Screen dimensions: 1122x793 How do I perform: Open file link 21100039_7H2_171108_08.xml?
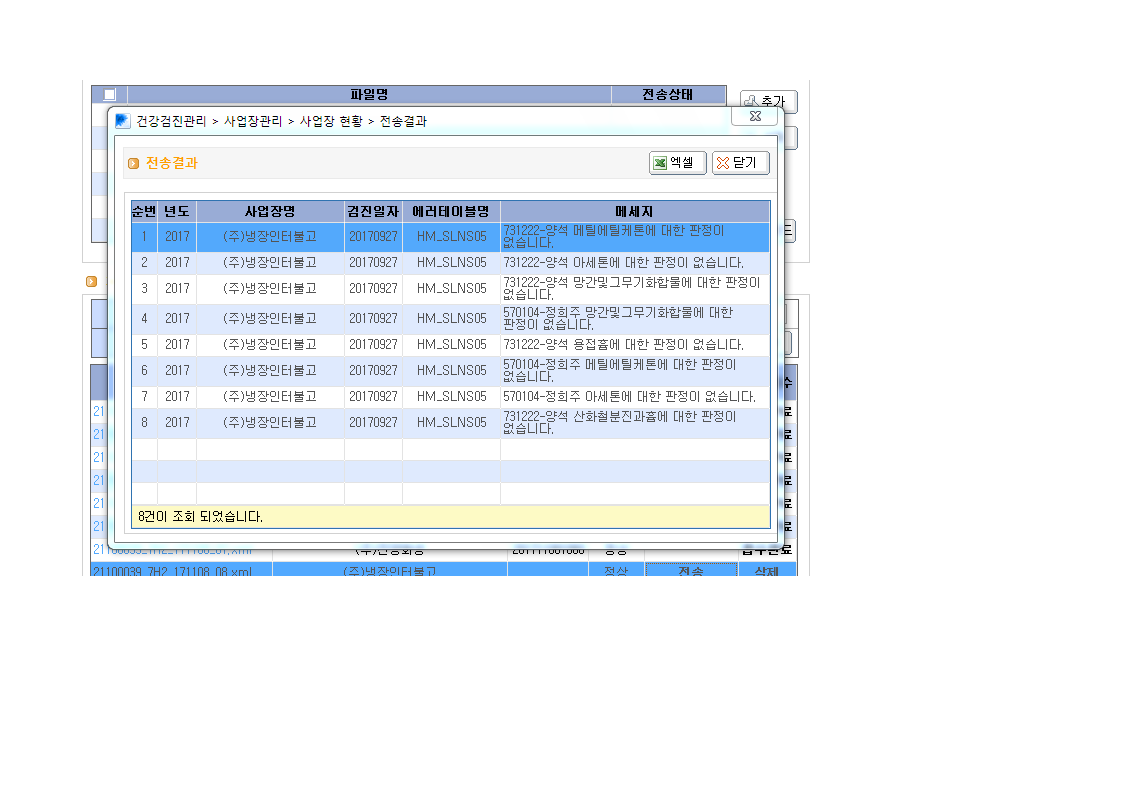point(172,571)
